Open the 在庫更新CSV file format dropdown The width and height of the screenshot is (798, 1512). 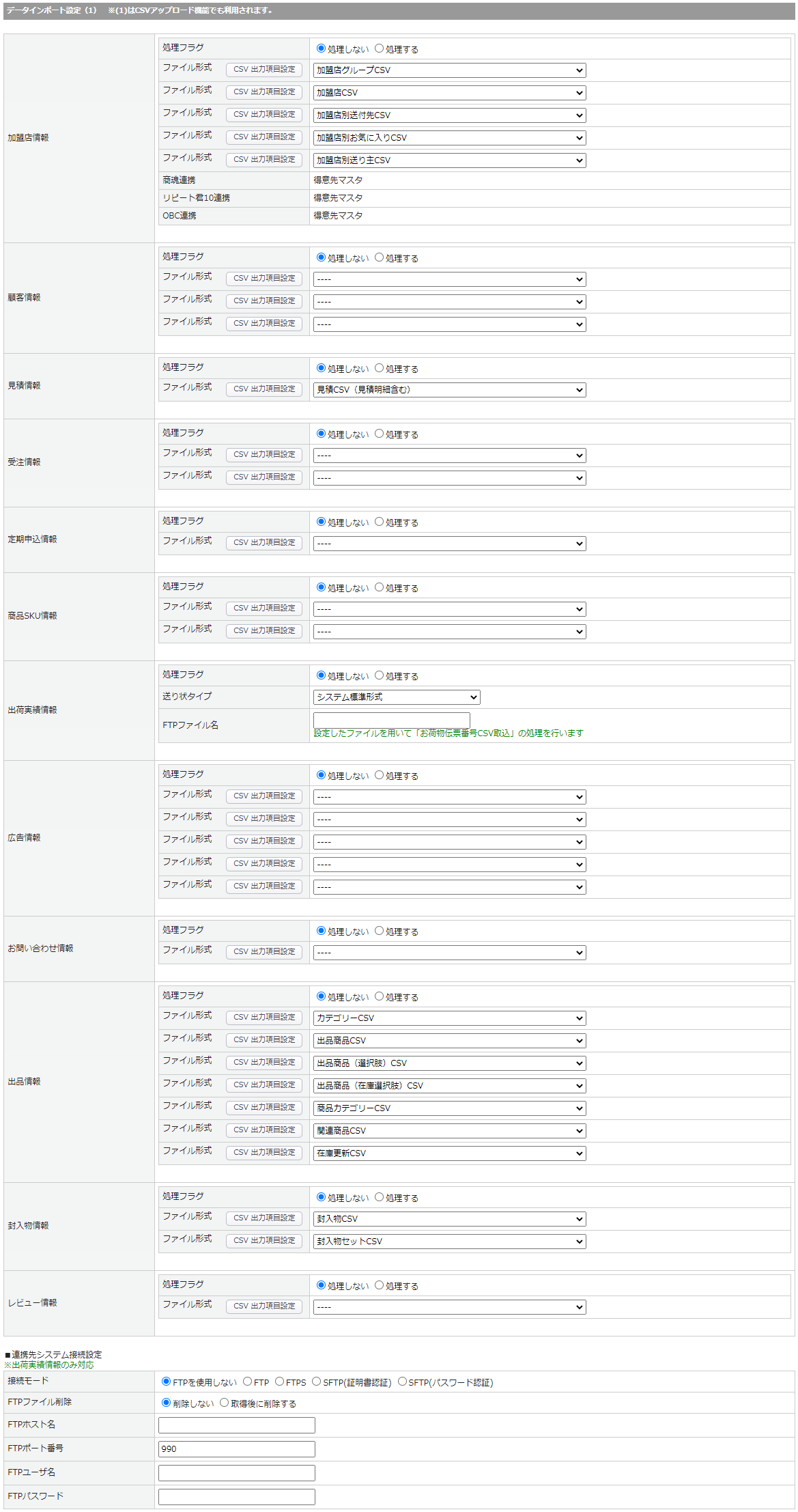449,1153
